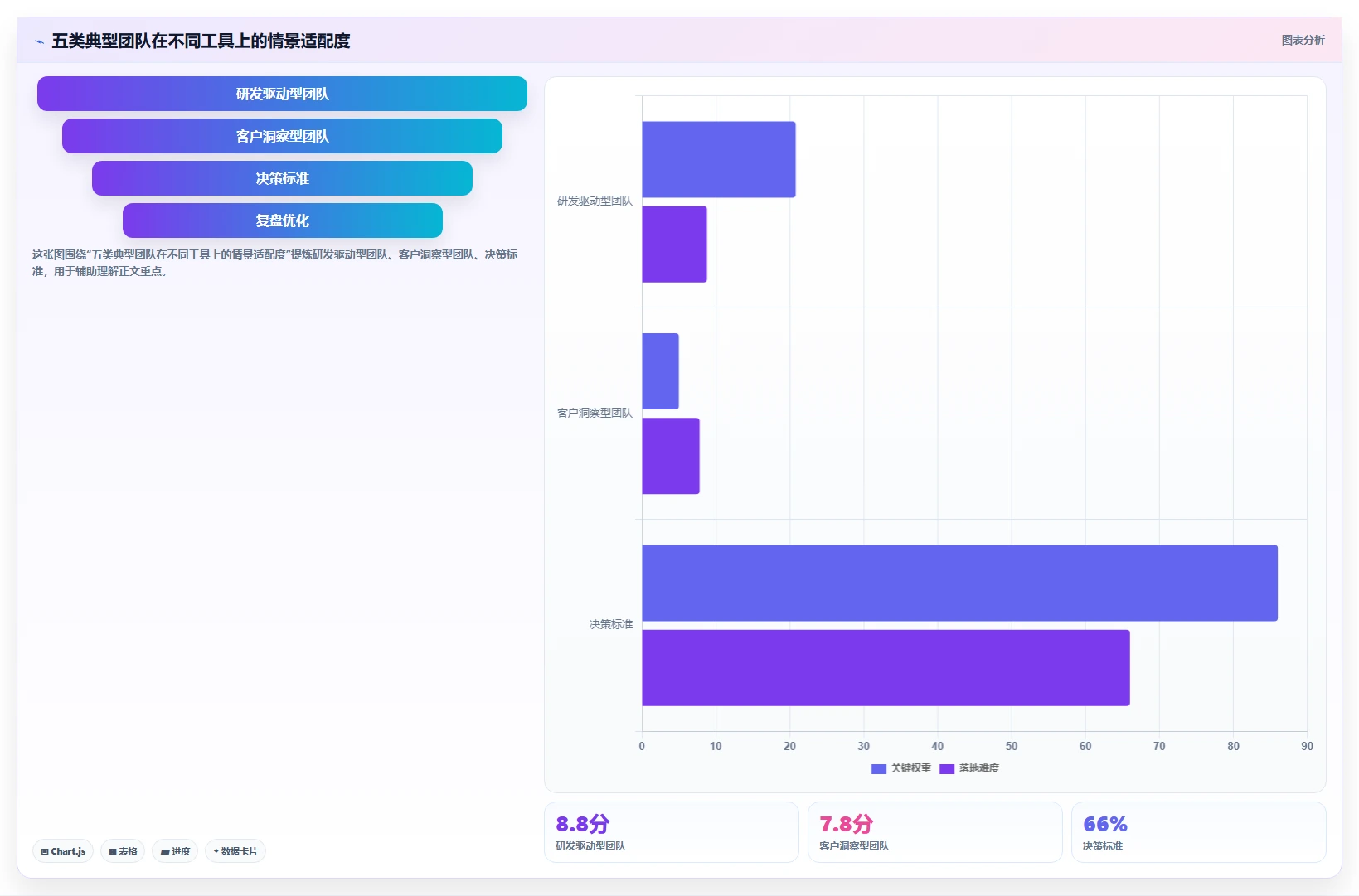1359x896 pixels.
Task: Click the 研发驱动型团队 y-axis label
Action: [595, 201]
